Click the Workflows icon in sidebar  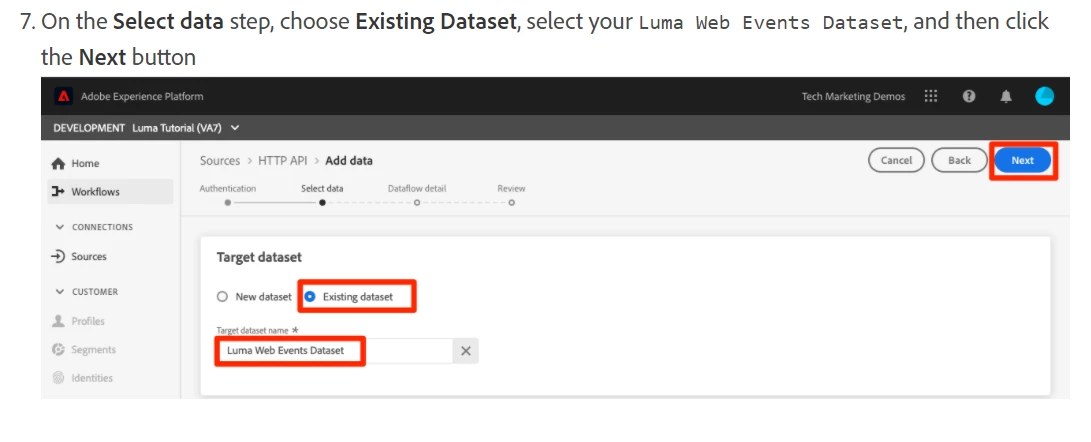(x=58, y=191)
